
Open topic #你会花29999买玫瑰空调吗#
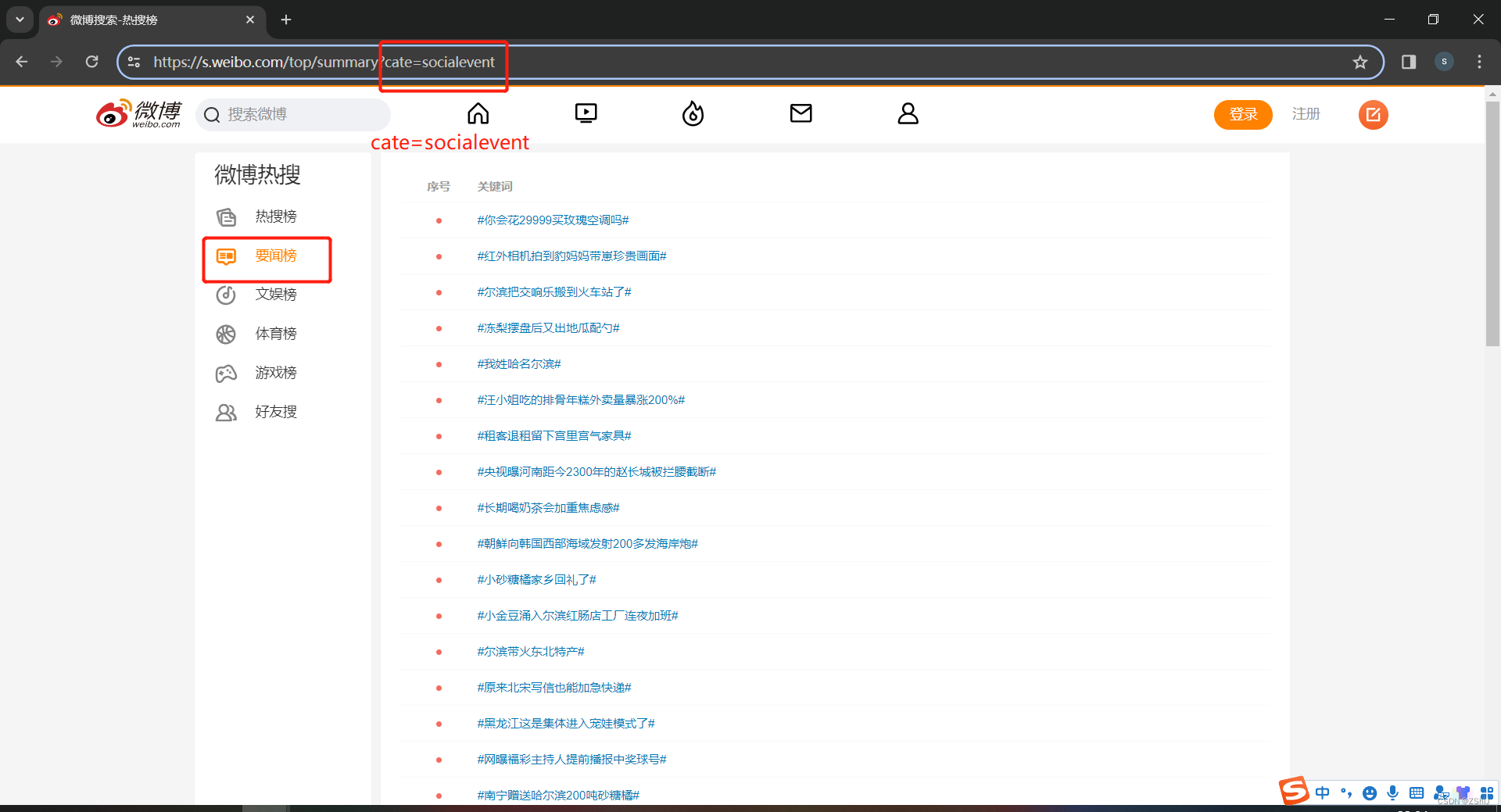coord(553,220)
